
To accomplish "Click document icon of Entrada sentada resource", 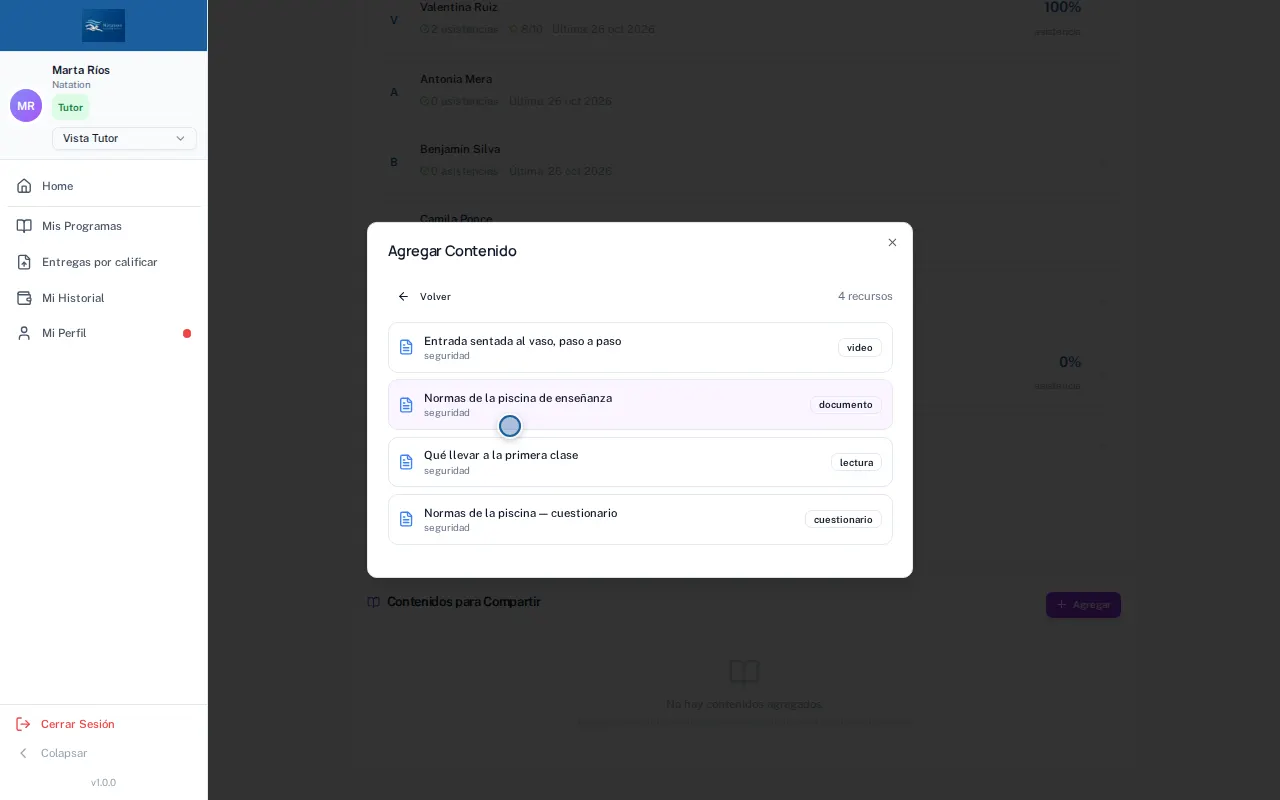I will [x=406, y=347].
